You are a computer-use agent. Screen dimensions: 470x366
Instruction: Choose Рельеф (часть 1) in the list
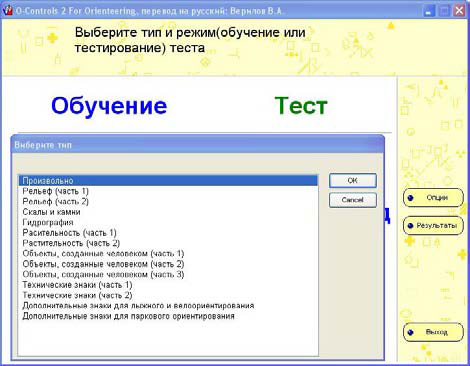168,191
